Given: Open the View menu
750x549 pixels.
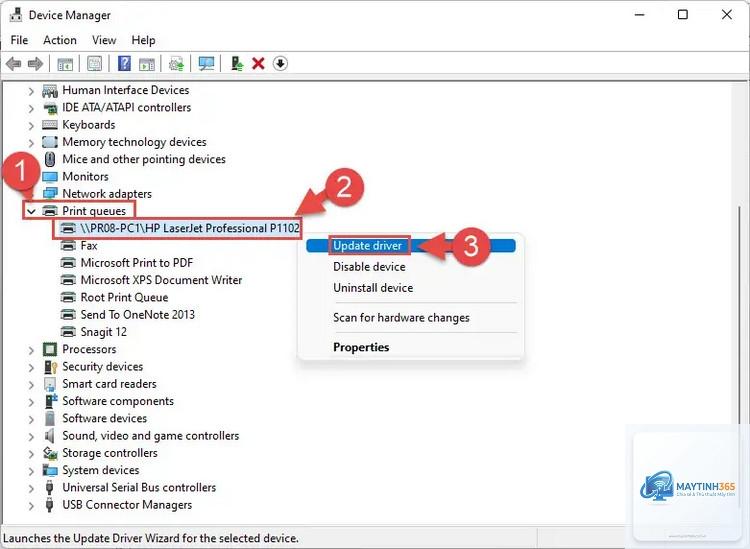Looking at the screenshot, I should (x=104, y=40).
